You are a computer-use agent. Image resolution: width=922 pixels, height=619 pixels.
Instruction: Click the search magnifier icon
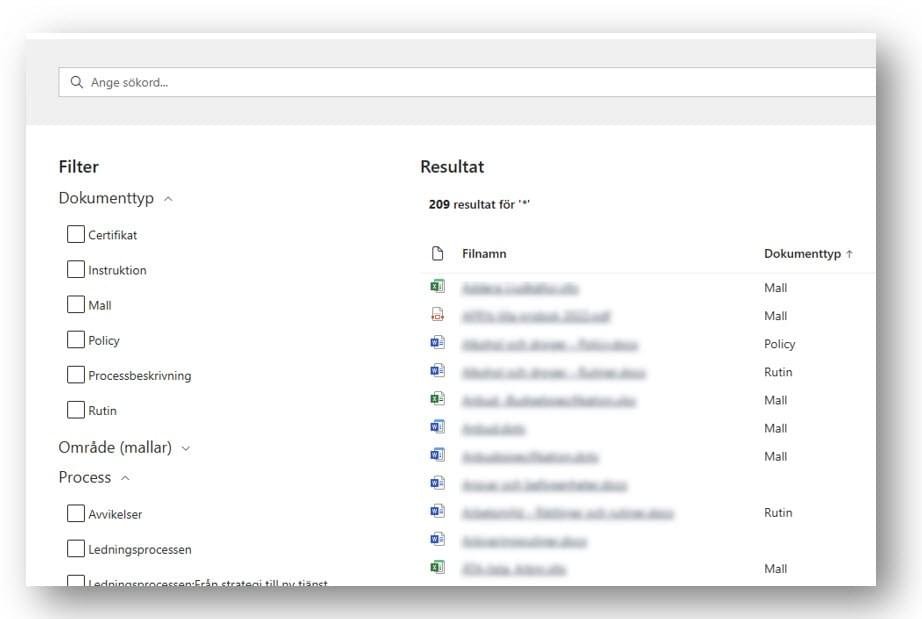click(x=77, y=82)
